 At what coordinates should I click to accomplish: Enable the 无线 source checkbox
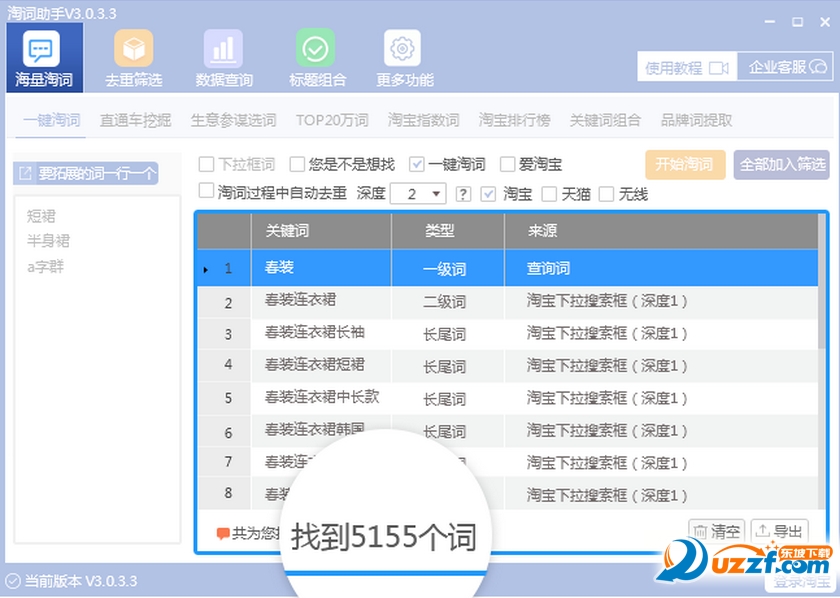tap(606, 194)
